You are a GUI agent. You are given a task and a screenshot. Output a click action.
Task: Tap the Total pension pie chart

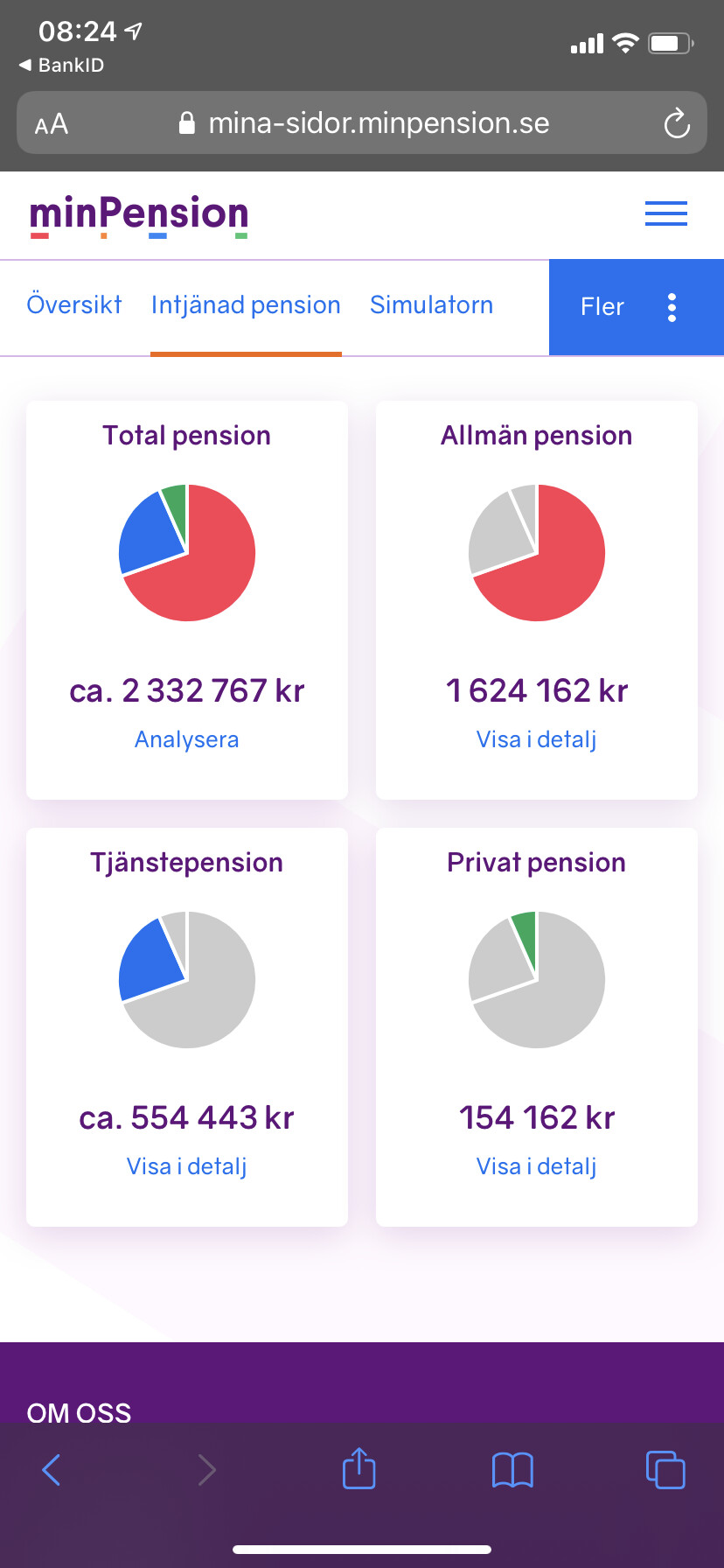(x=187, y=553)
